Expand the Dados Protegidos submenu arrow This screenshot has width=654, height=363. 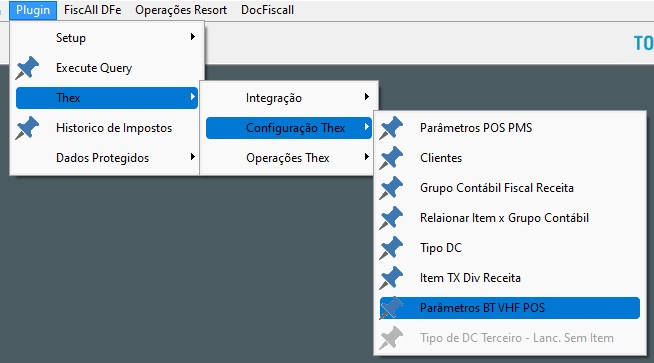(192, 157)
